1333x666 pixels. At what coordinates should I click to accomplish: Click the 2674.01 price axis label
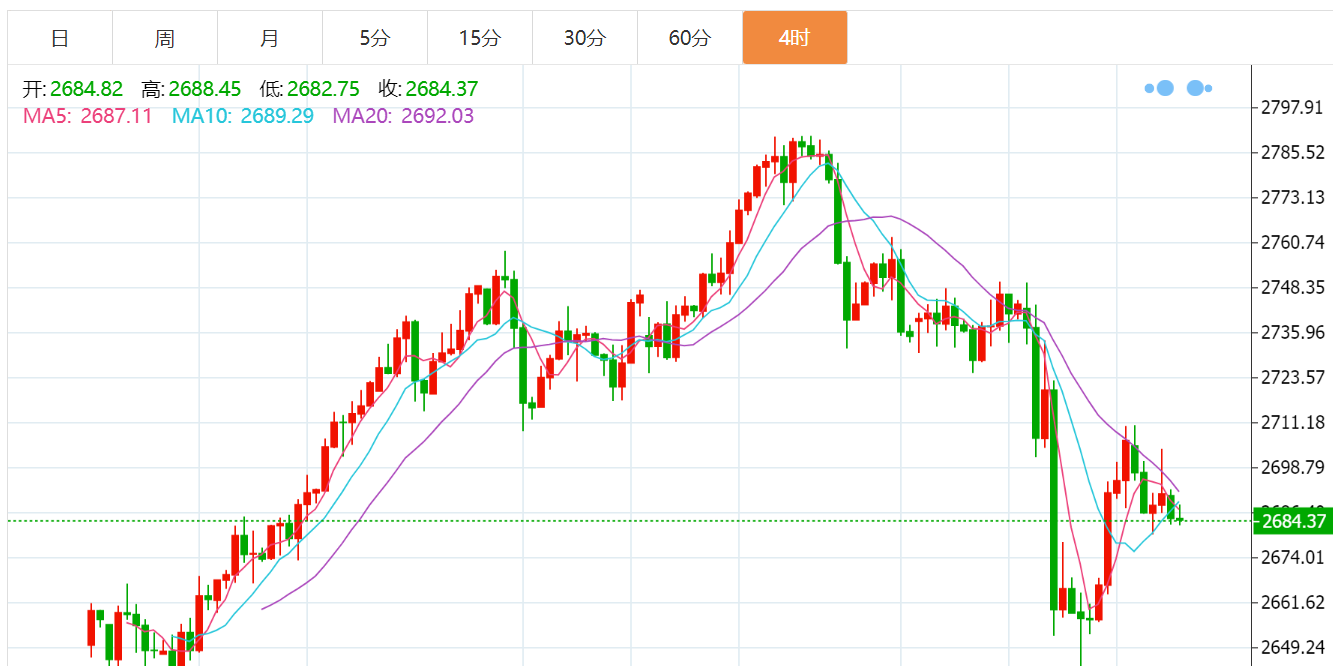1295,557
